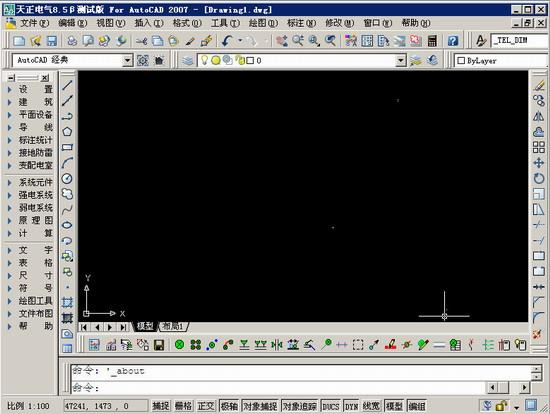The height and width of the screenshot is (414, 550).
Task: Select the Polygon drawing tool
Action: [67, 132]
